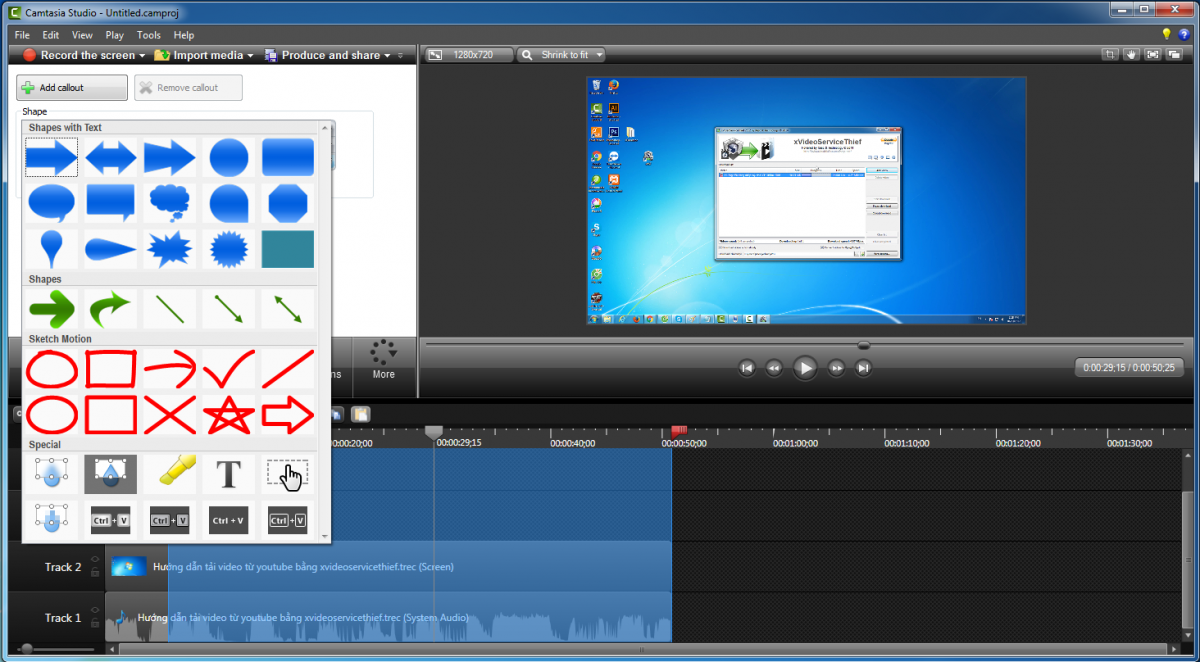Pick the yellow highlighter callout
This screenshot has height=662, width=1200.
click(x=169, y=473)
